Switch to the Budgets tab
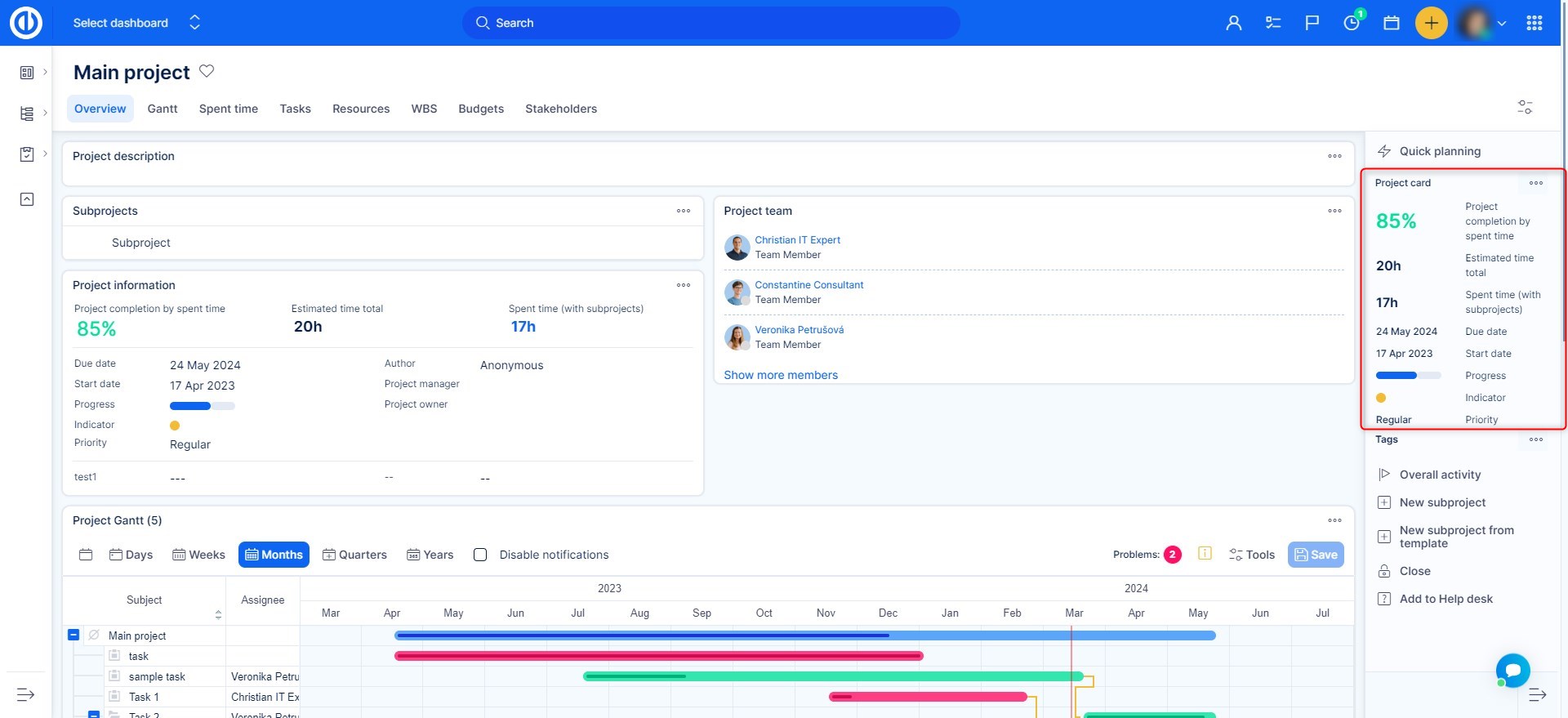Screen dimensions: 1568x718 [x=480, y=109]
